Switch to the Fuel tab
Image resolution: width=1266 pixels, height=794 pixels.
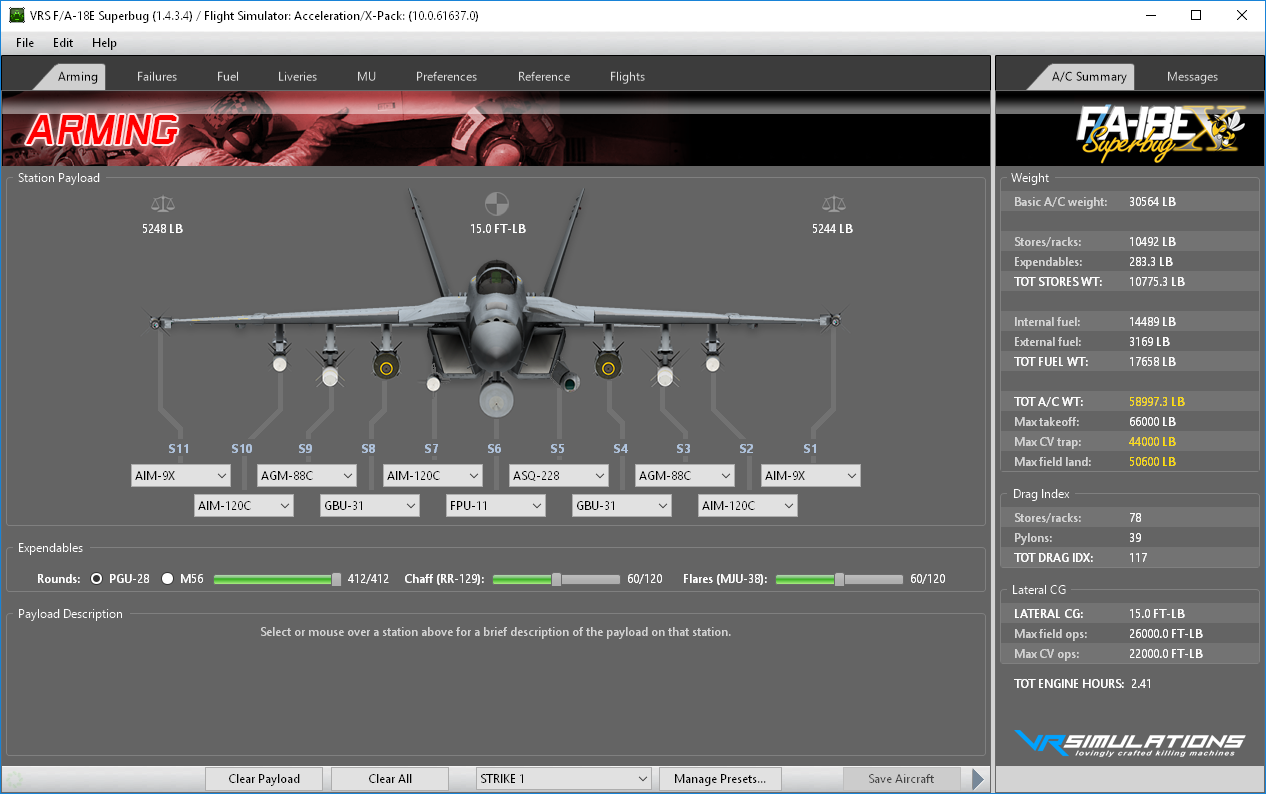pos(228,77)
